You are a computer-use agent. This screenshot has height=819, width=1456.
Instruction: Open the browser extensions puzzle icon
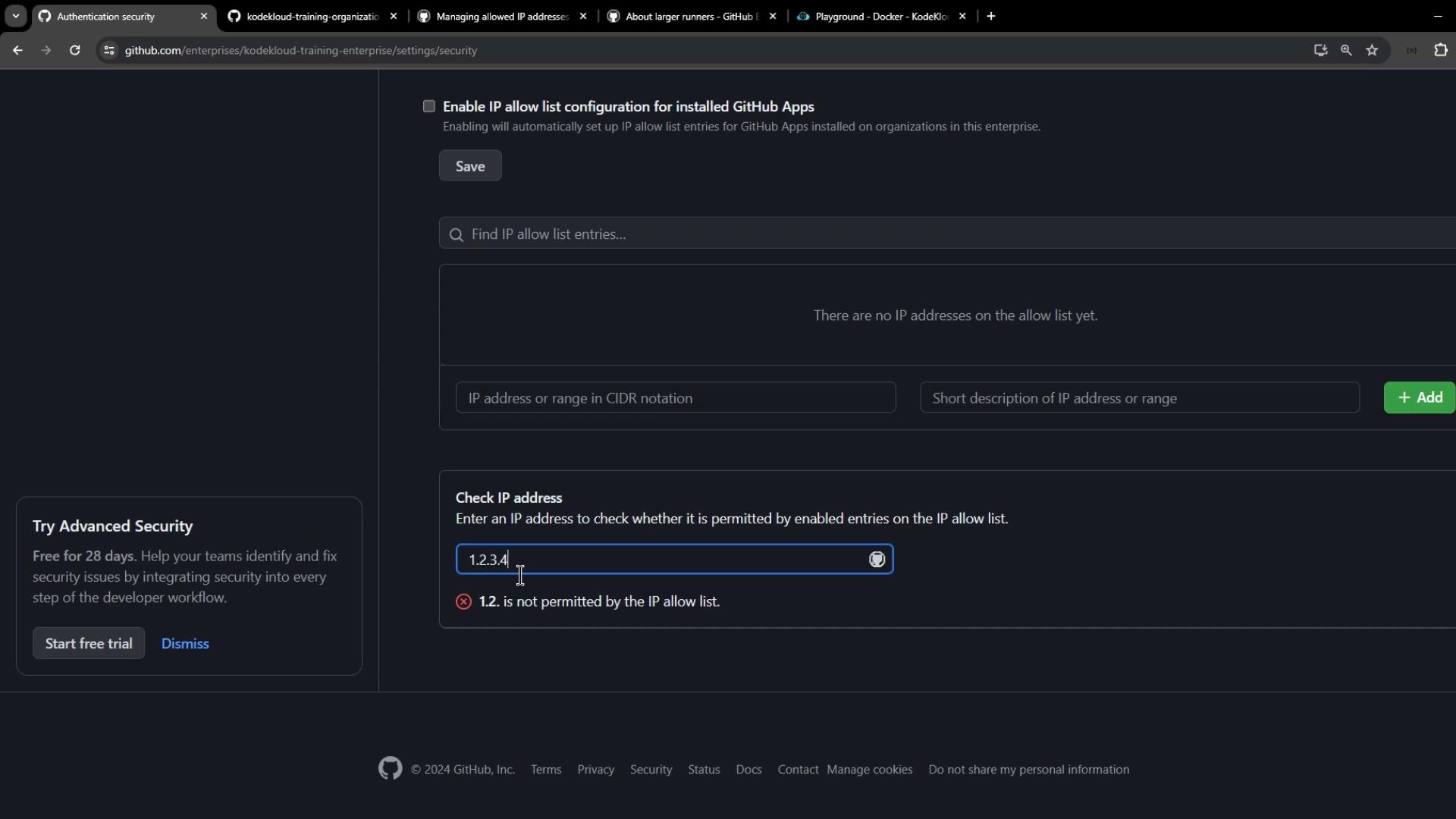tap(1441, 50)
